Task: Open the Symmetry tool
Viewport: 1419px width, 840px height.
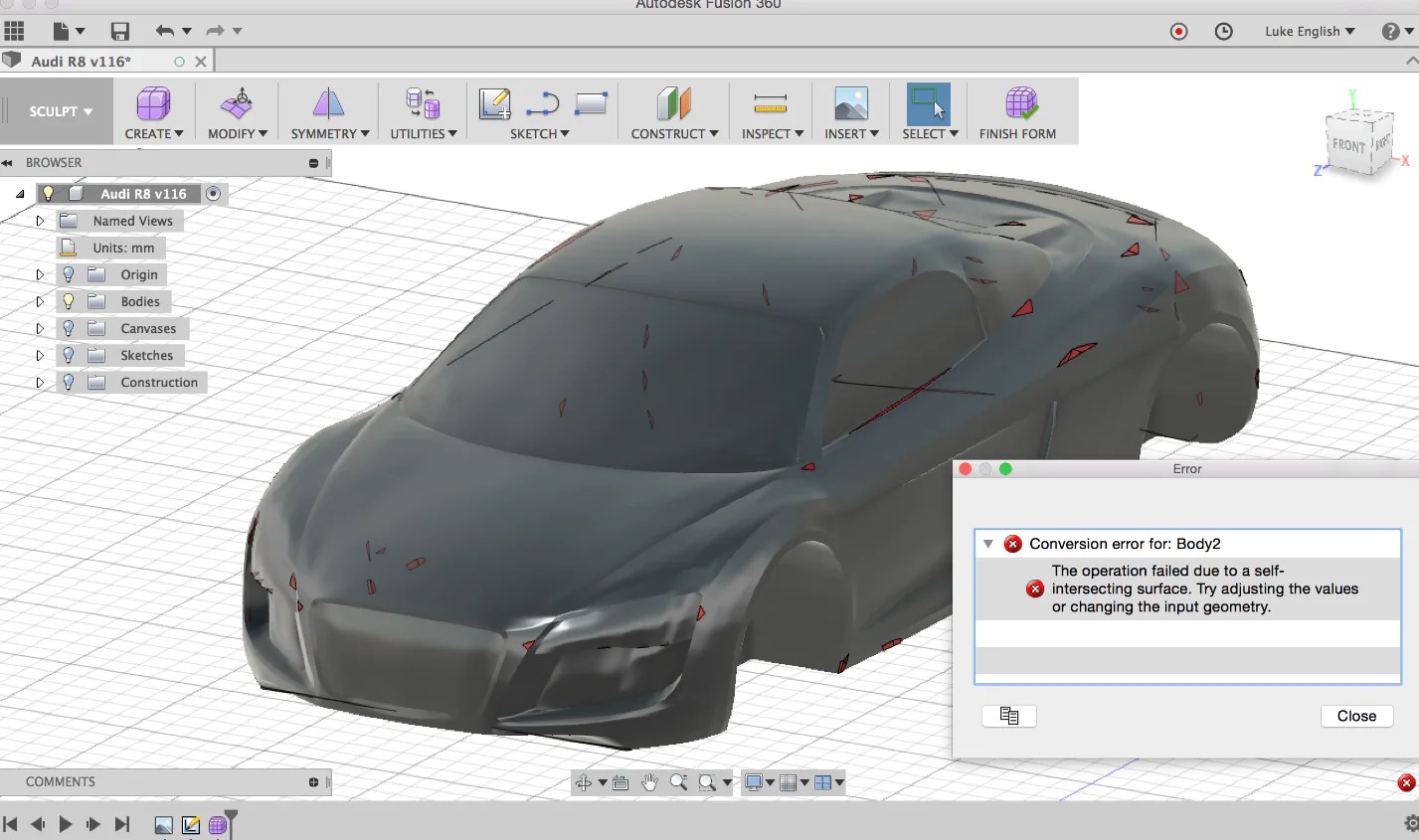Action: 328,102
